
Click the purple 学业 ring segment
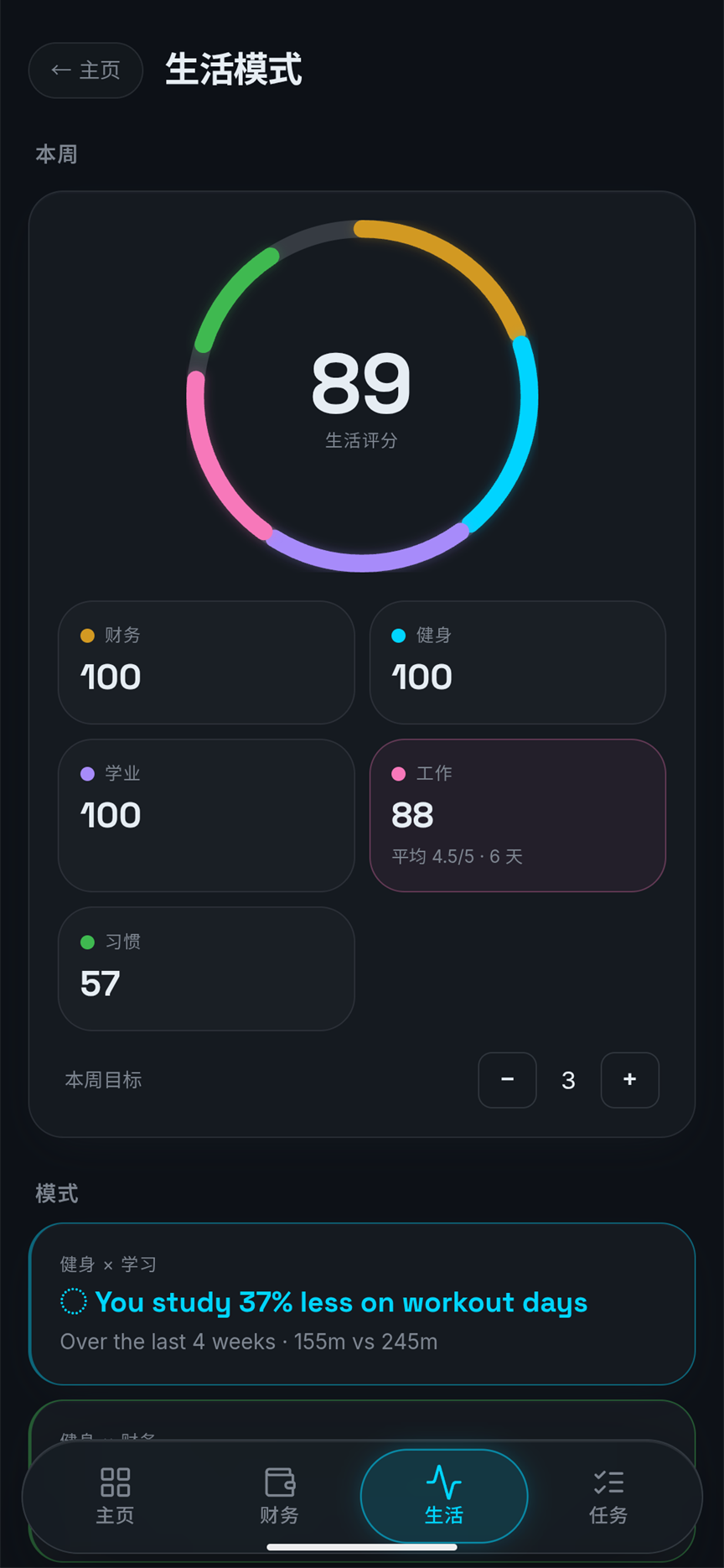[365, 558]
